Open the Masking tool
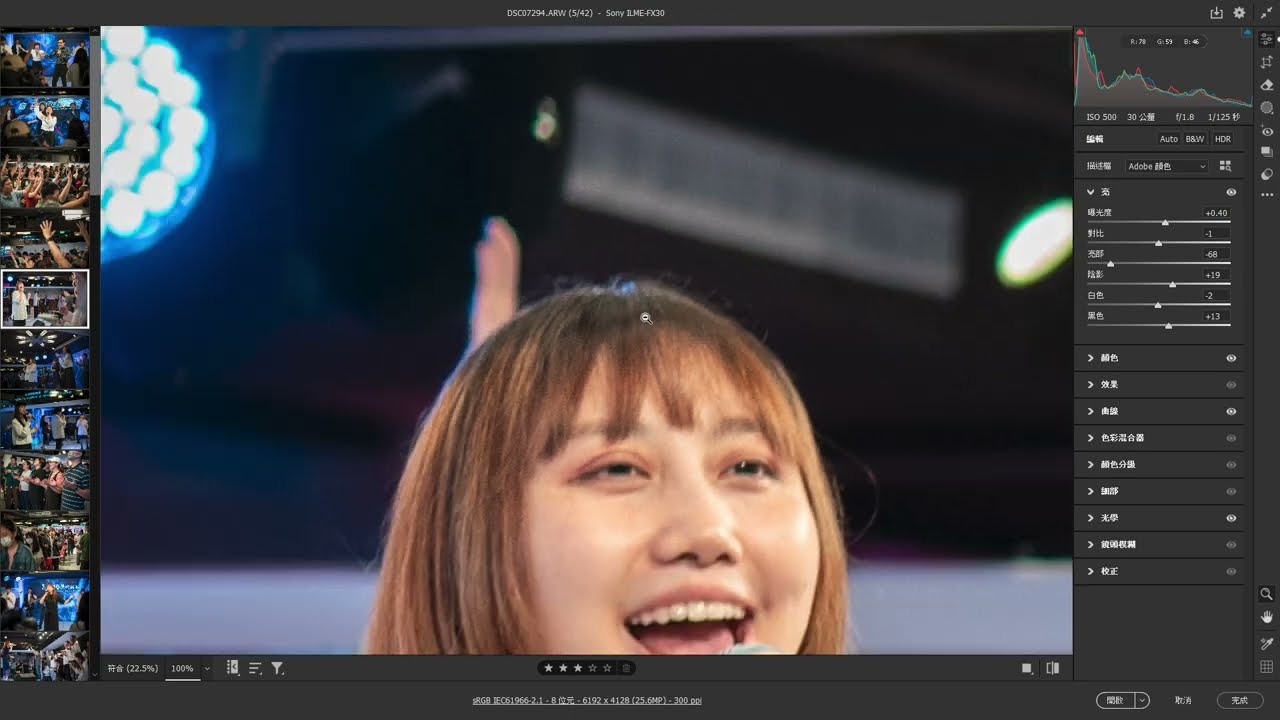 [x=1267, y=108]
